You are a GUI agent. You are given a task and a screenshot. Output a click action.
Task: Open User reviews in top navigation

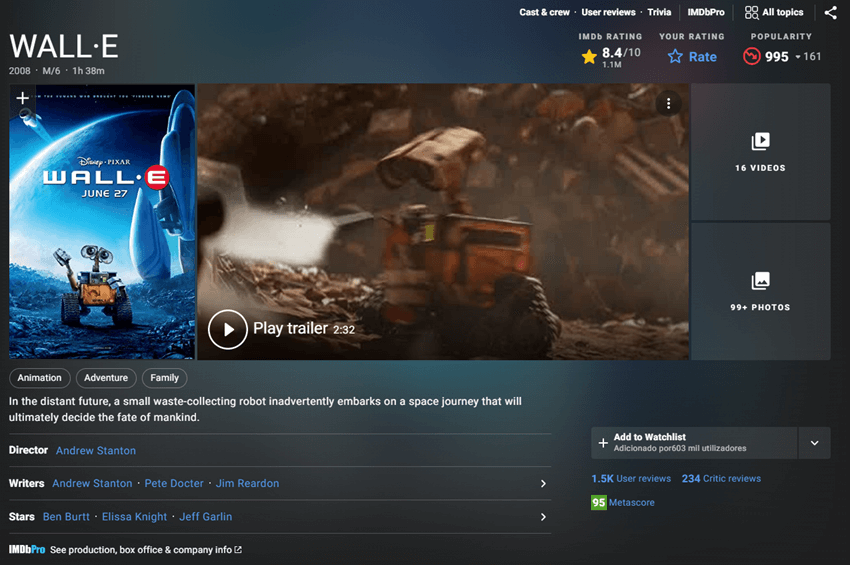coord(608,12)
